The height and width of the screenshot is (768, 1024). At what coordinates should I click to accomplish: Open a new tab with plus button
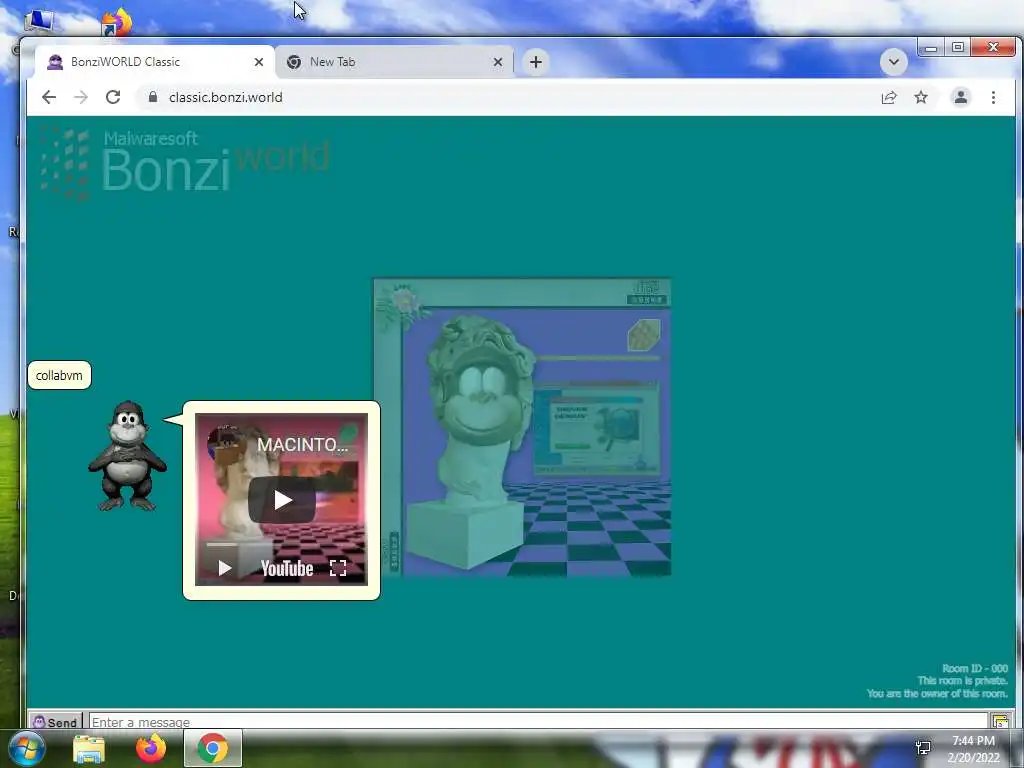(x=536, y=62)
